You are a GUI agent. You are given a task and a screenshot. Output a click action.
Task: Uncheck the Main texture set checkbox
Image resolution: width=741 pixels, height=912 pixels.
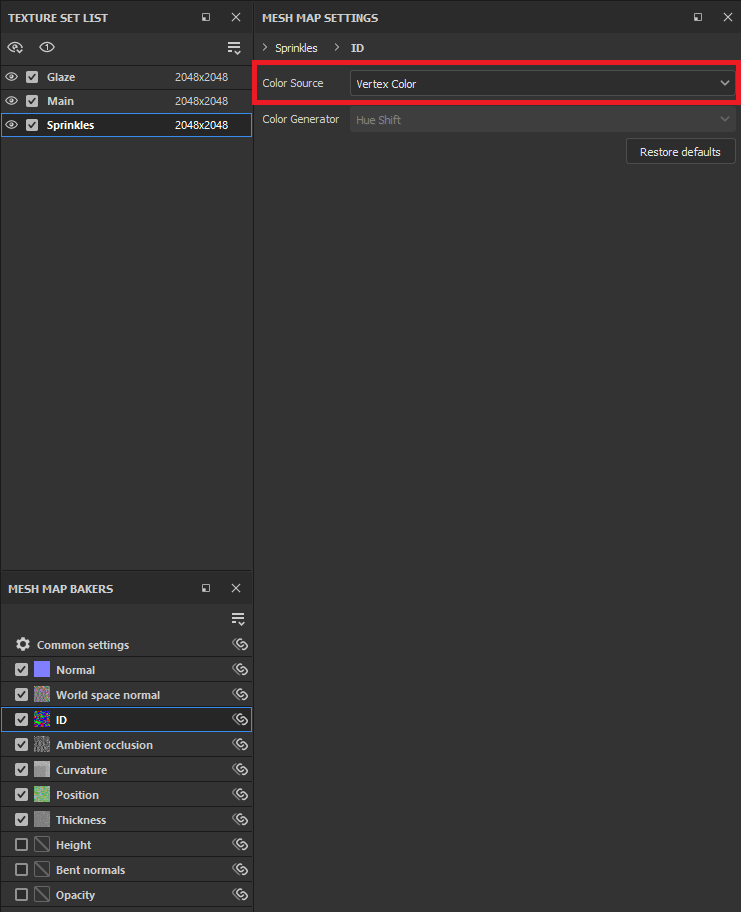32,101
